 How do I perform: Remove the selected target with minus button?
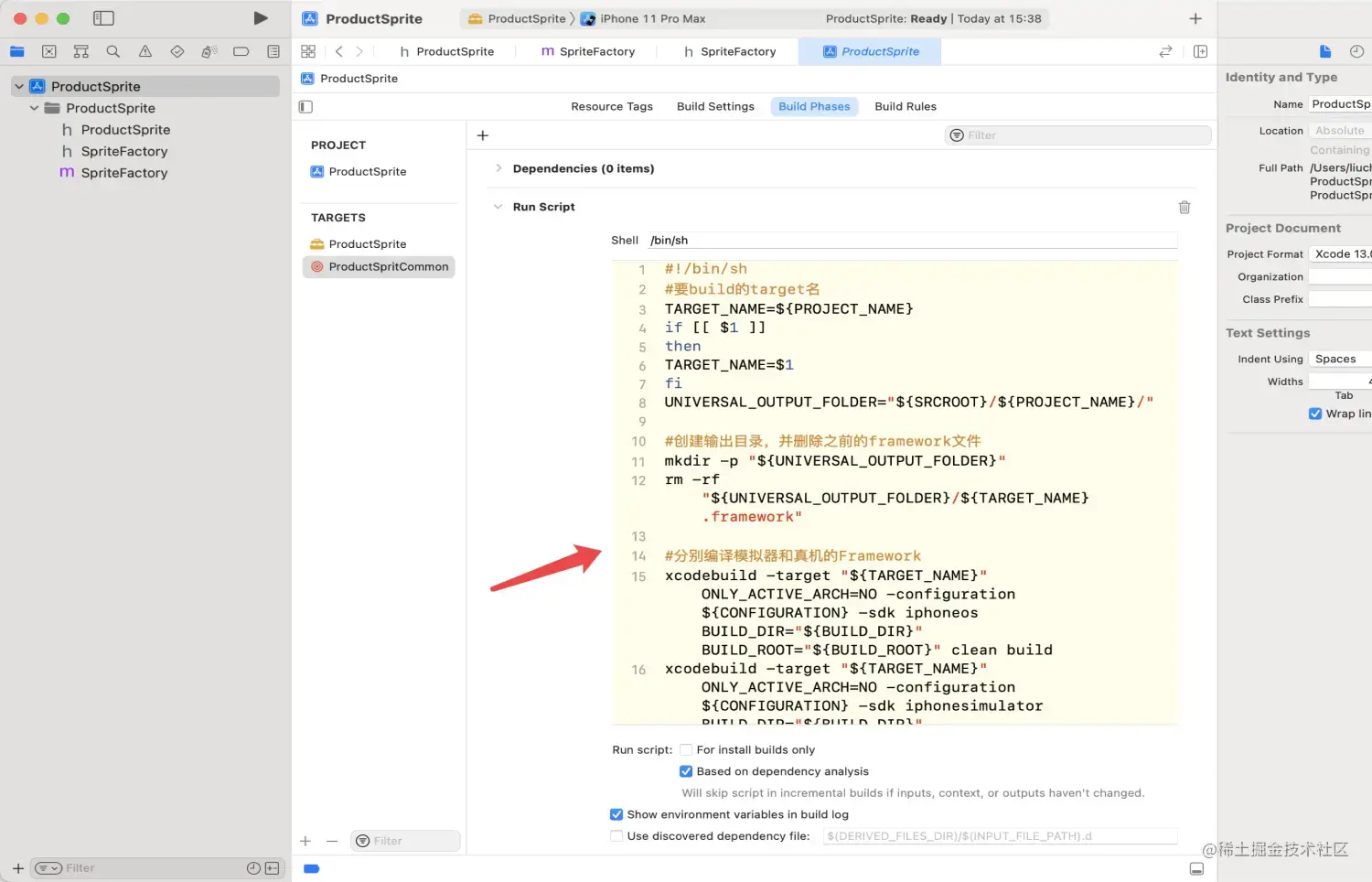point(332,841)
